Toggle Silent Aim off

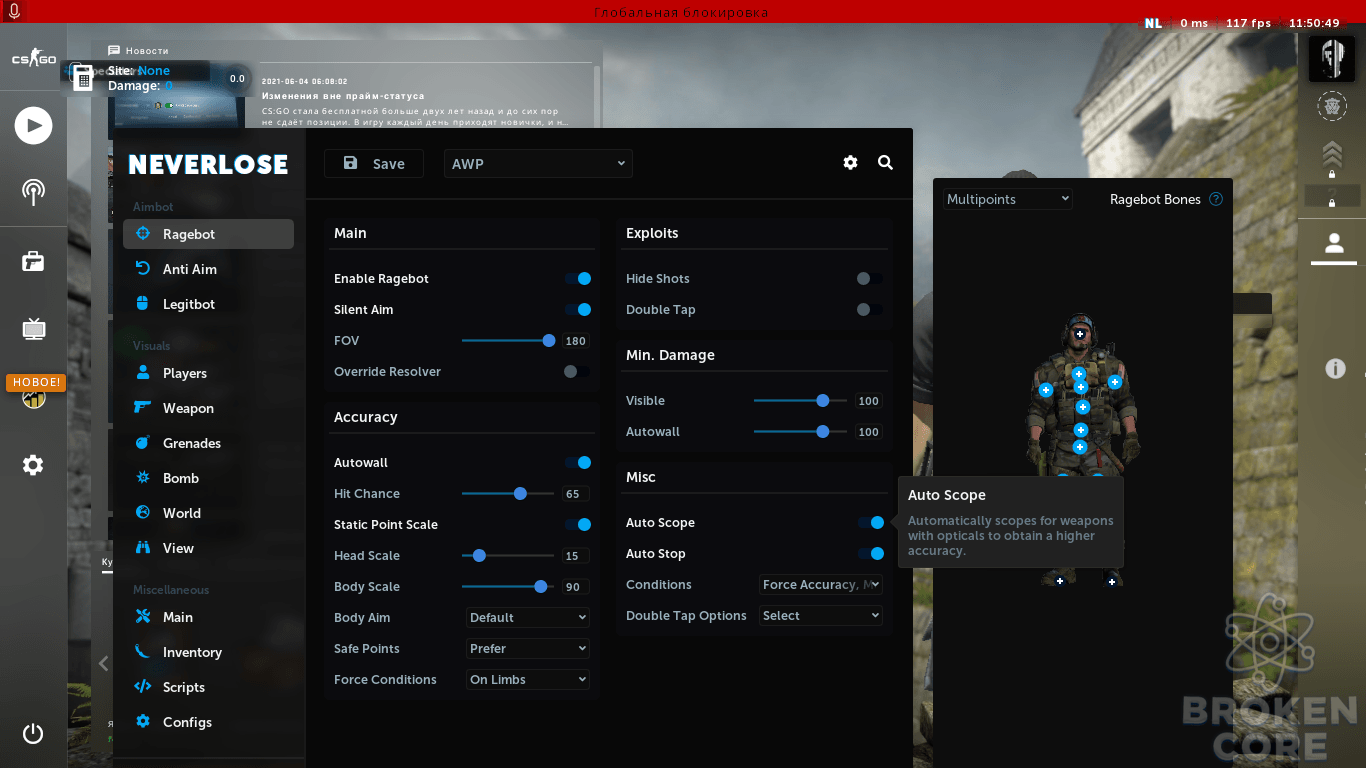(577, 310)
